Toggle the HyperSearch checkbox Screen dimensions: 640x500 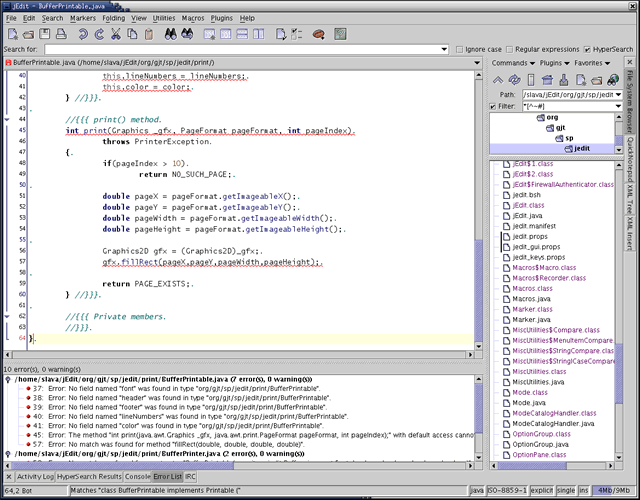(588, 49)
